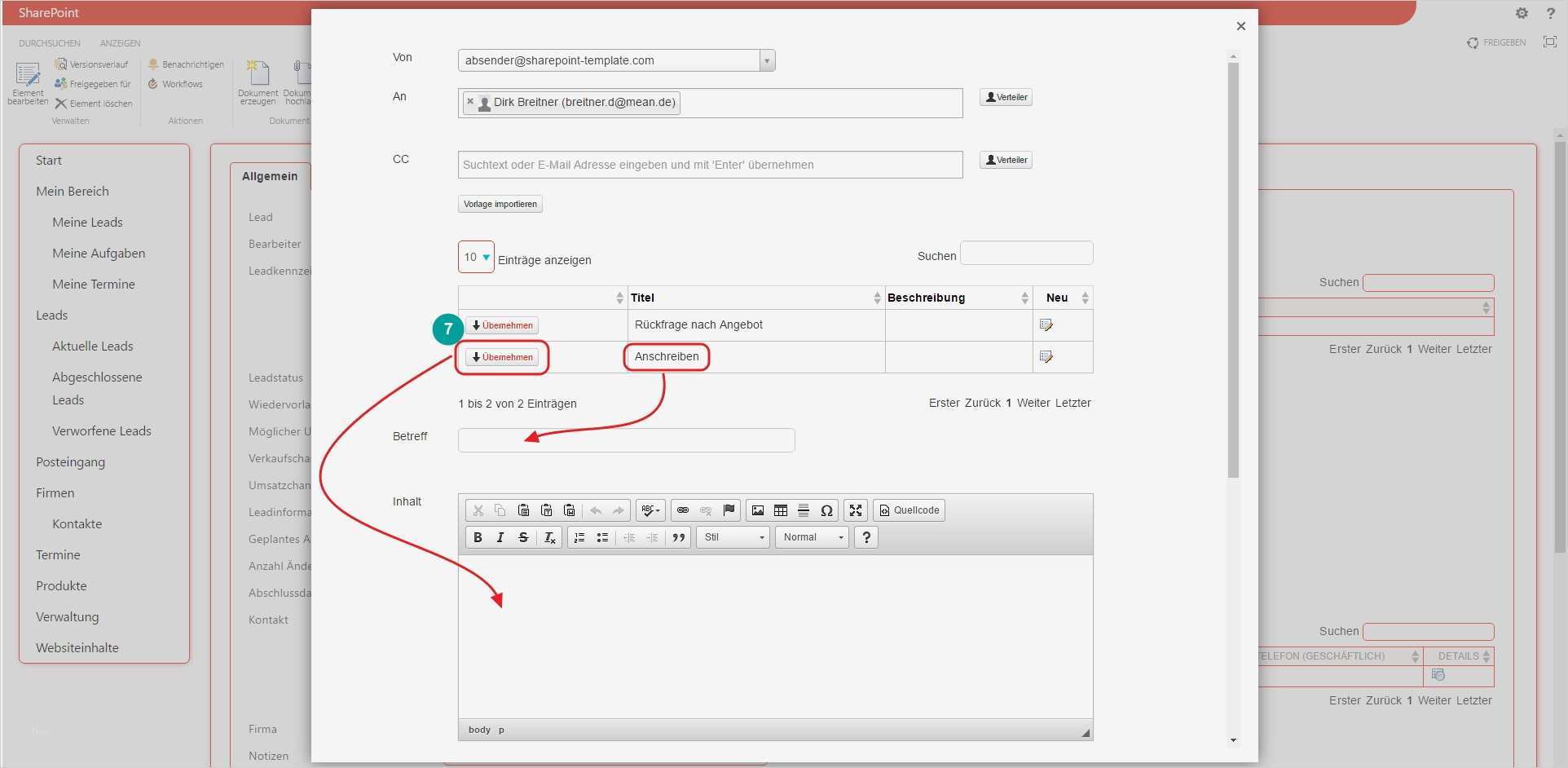1568x768 pixels.
Task: Switch to the DURCHSUCHEN ribbon tab
Action: click(50, 42)
